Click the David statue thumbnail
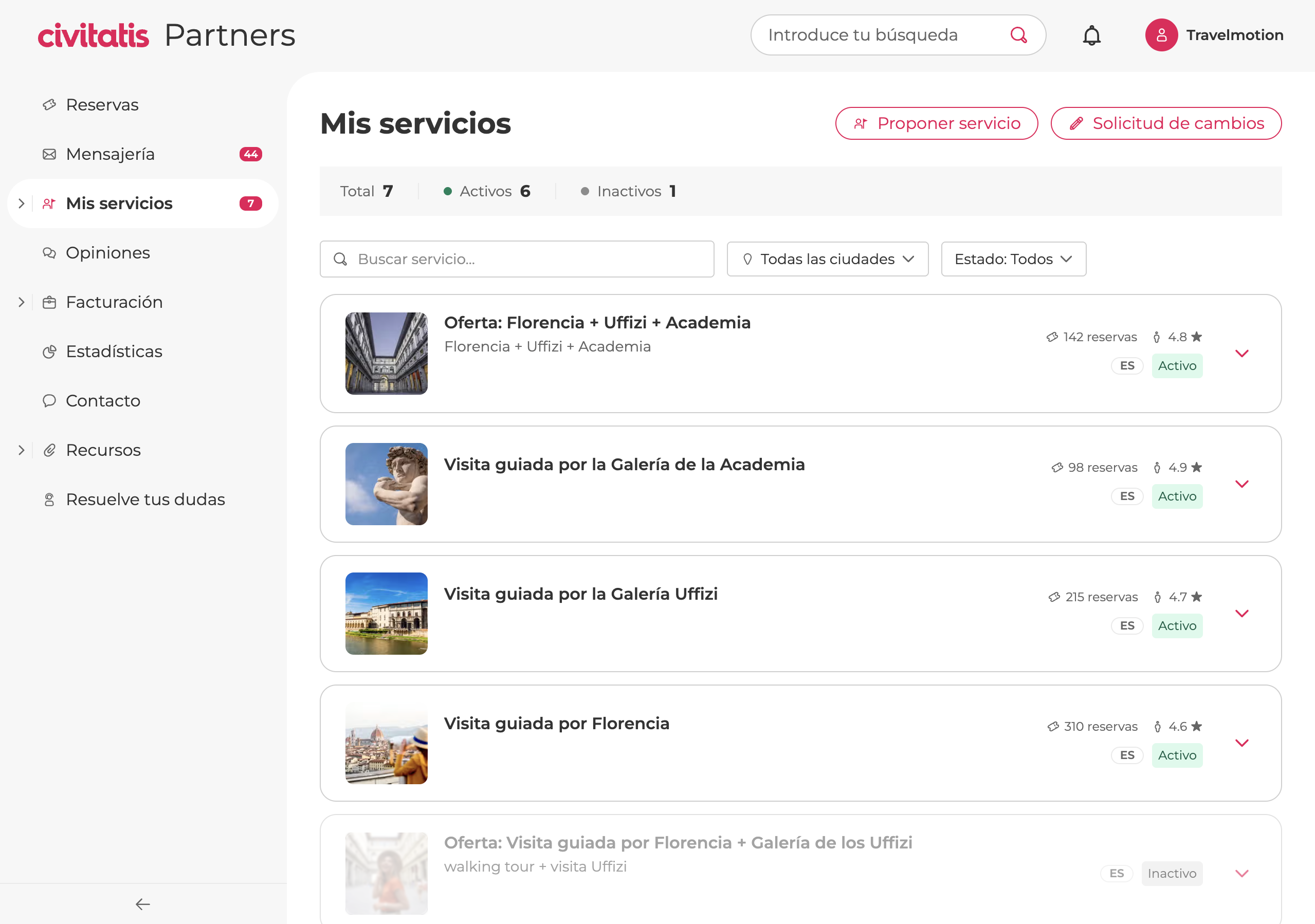This screenshot has width=1315, height=924. click(x=387, y=484)
